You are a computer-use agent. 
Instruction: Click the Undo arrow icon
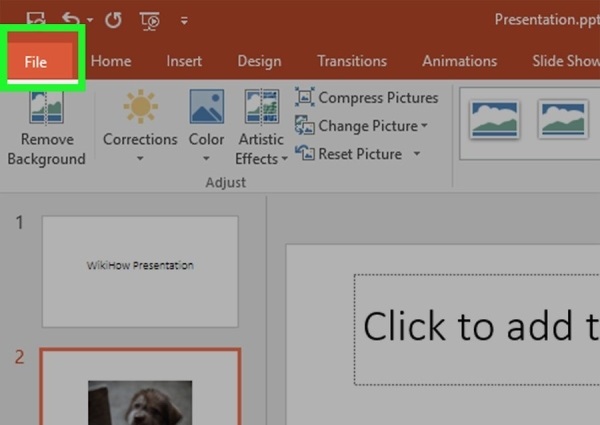[x=70, y=18]
